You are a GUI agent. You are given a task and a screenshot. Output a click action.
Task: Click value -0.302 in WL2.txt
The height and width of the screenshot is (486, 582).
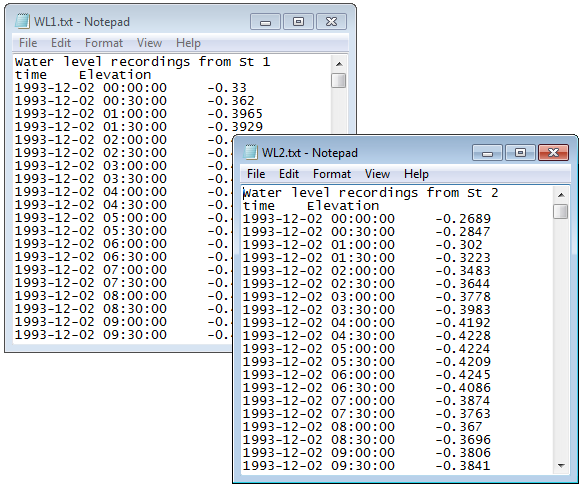click(459, 245)
